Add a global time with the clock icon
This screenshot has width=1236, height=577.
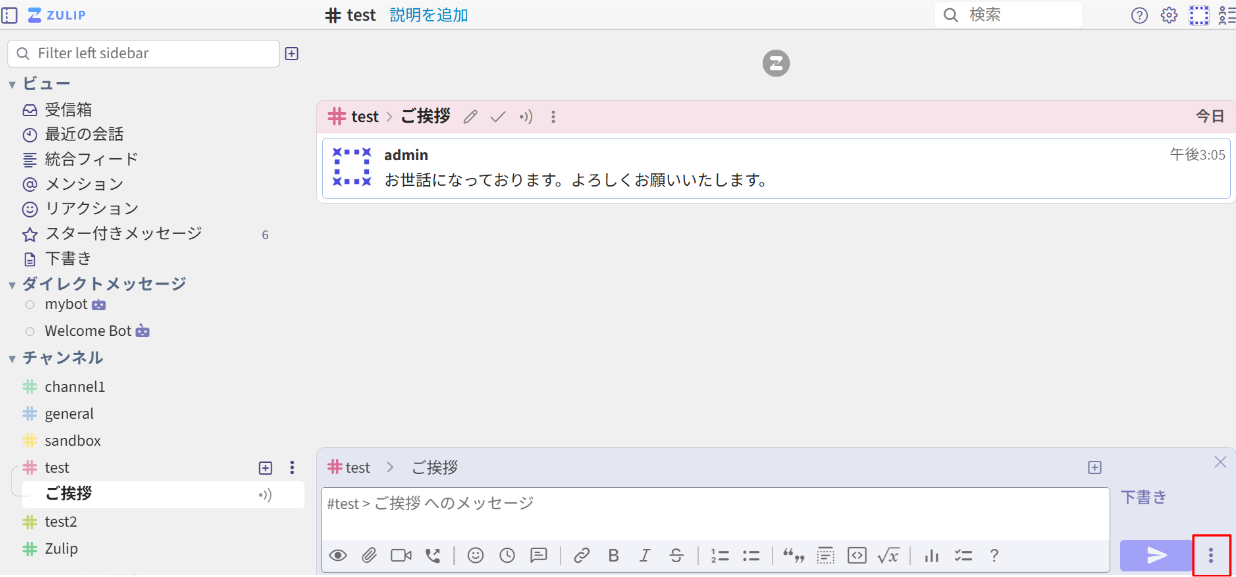(x=507, y=555)
